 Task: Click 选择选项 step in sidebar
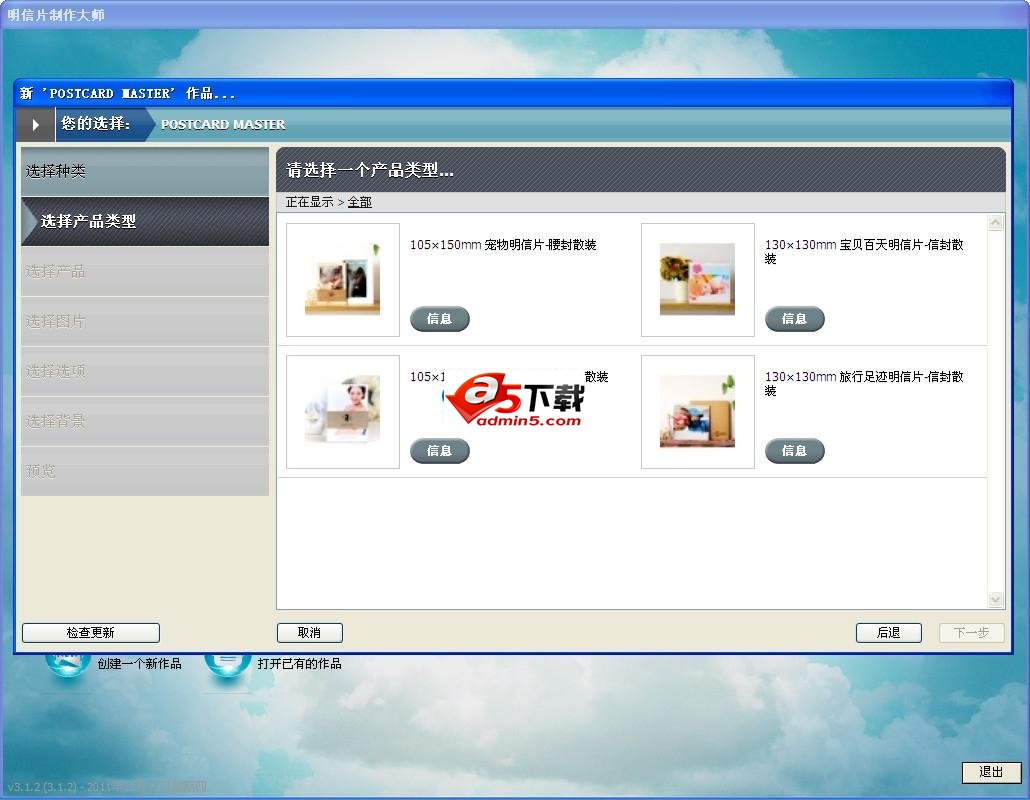[145, 371]
